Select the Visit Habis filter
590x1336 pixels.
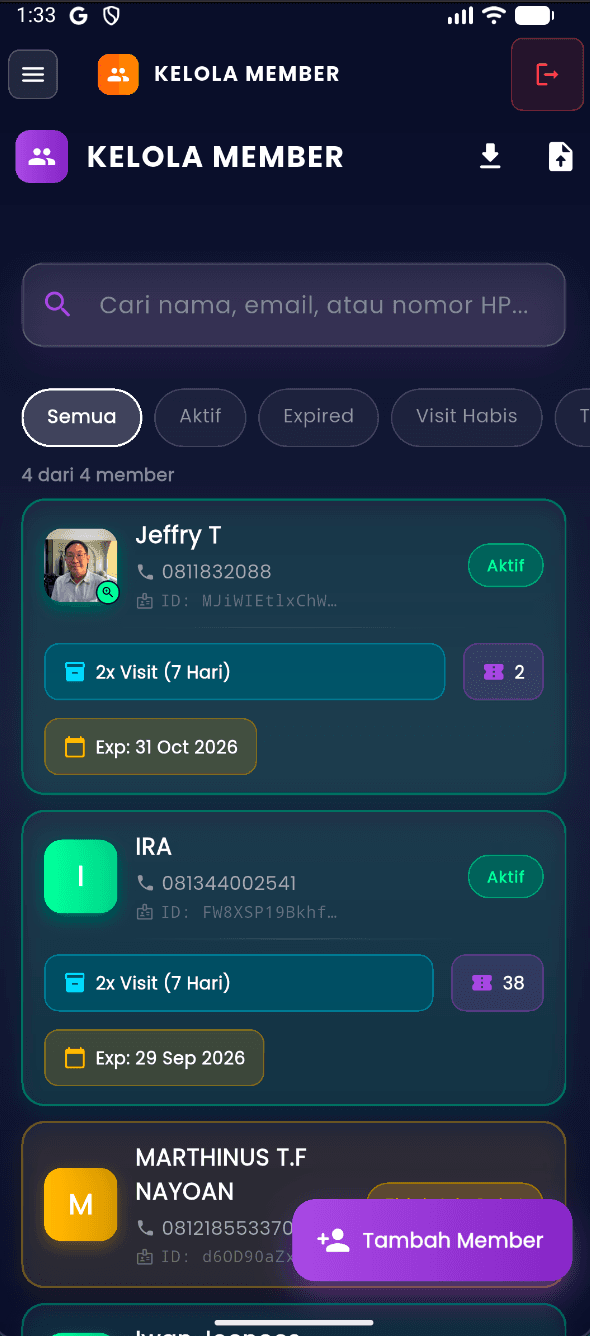tap(467, 417)
